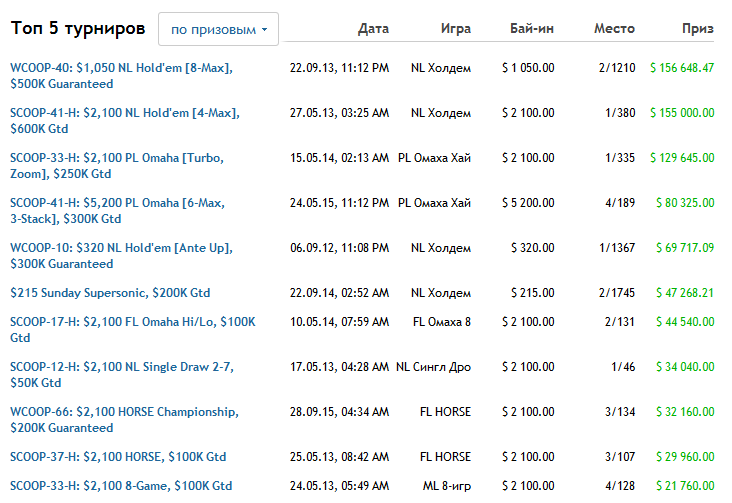This screenshot has height=503, width=732.
Task: Open the $215 Sunday Supersonic tournament link
Action: [110, 293]
